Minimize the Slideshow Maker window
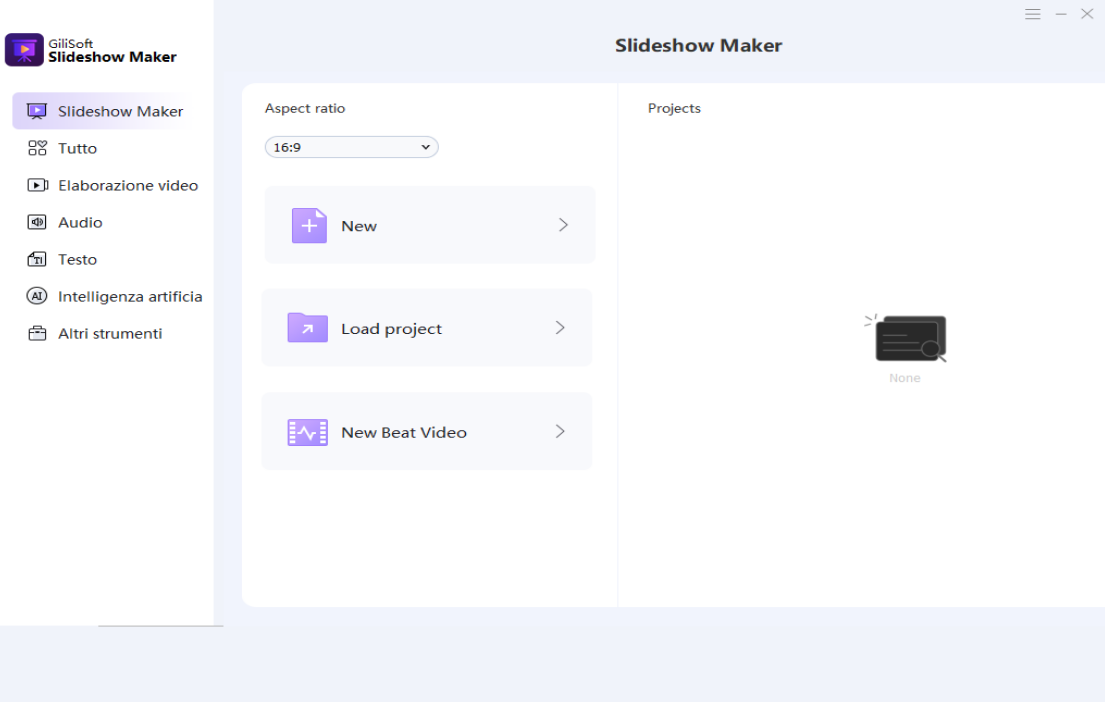 [x=1061, y=14]
